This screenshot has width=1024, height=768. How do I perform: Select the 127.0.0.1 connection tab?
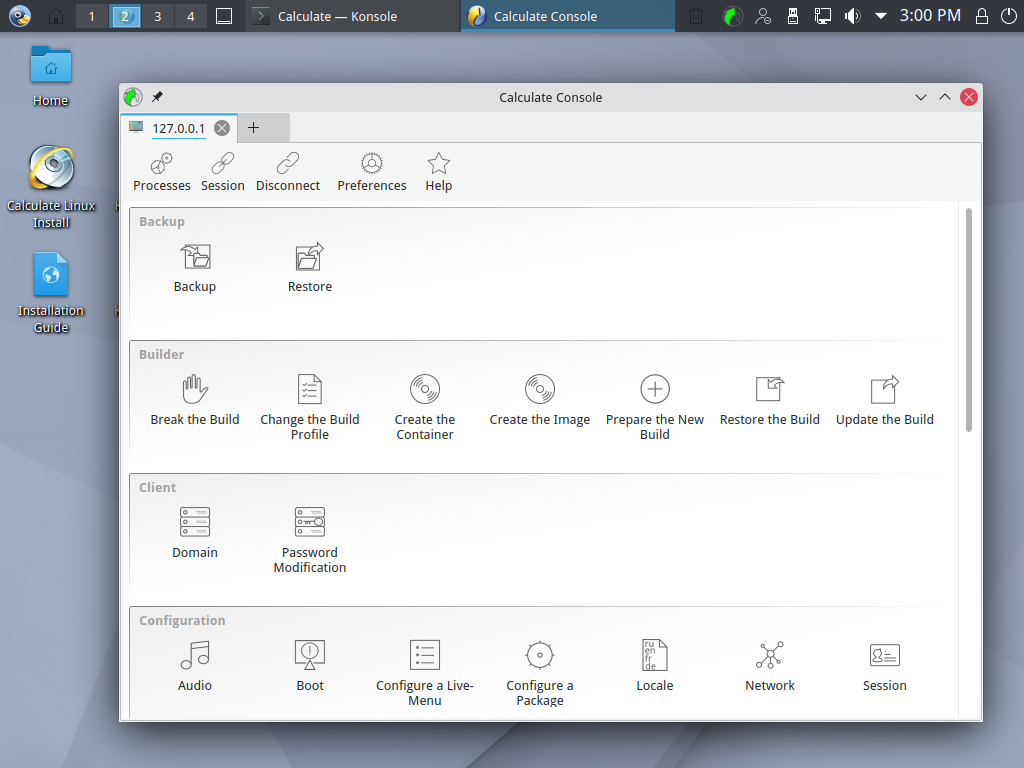[x=178, y=128]
